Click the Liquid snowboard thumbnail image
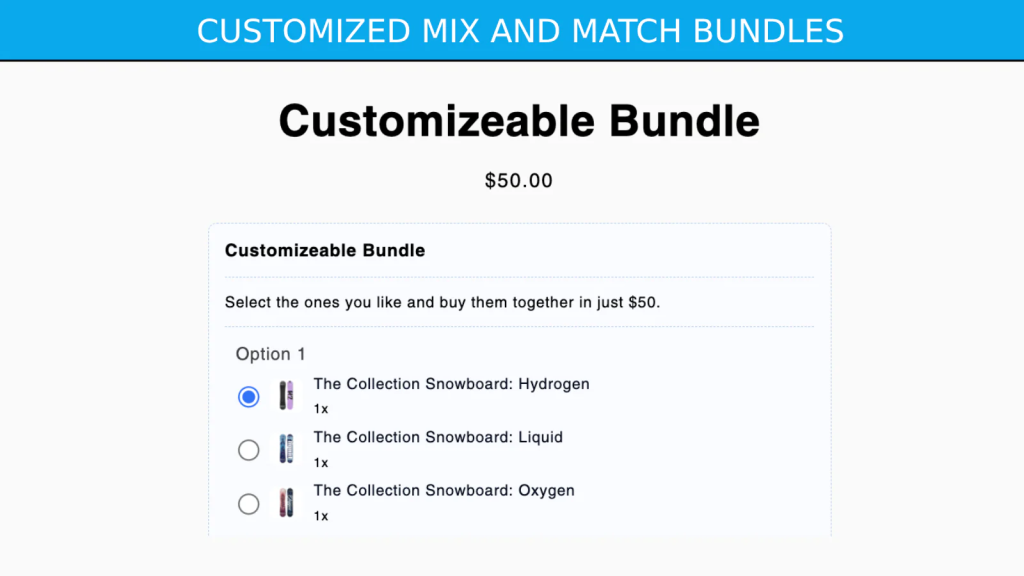 (x=287, y=450)
